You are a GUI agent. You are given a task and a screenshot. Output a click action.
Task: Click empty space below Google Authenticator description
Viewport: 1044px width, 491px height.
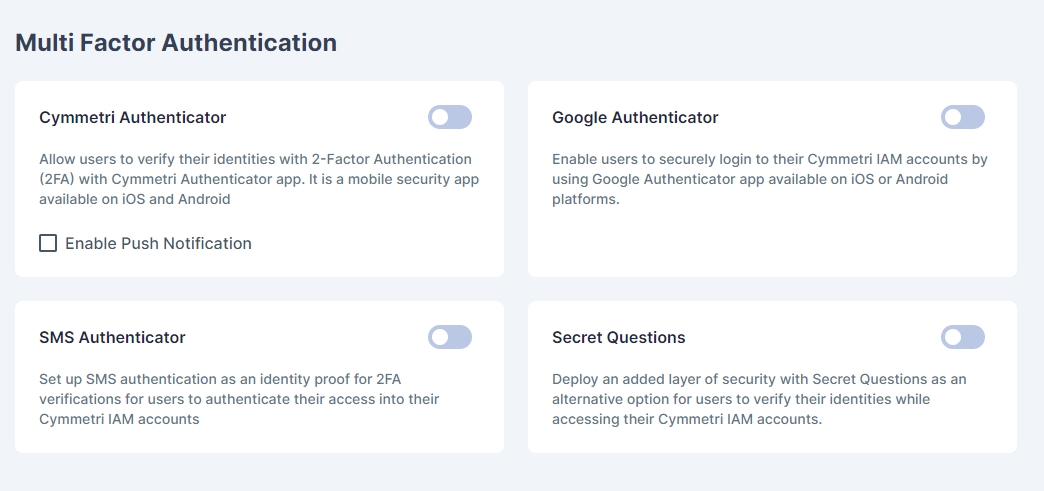click(770, 245)
